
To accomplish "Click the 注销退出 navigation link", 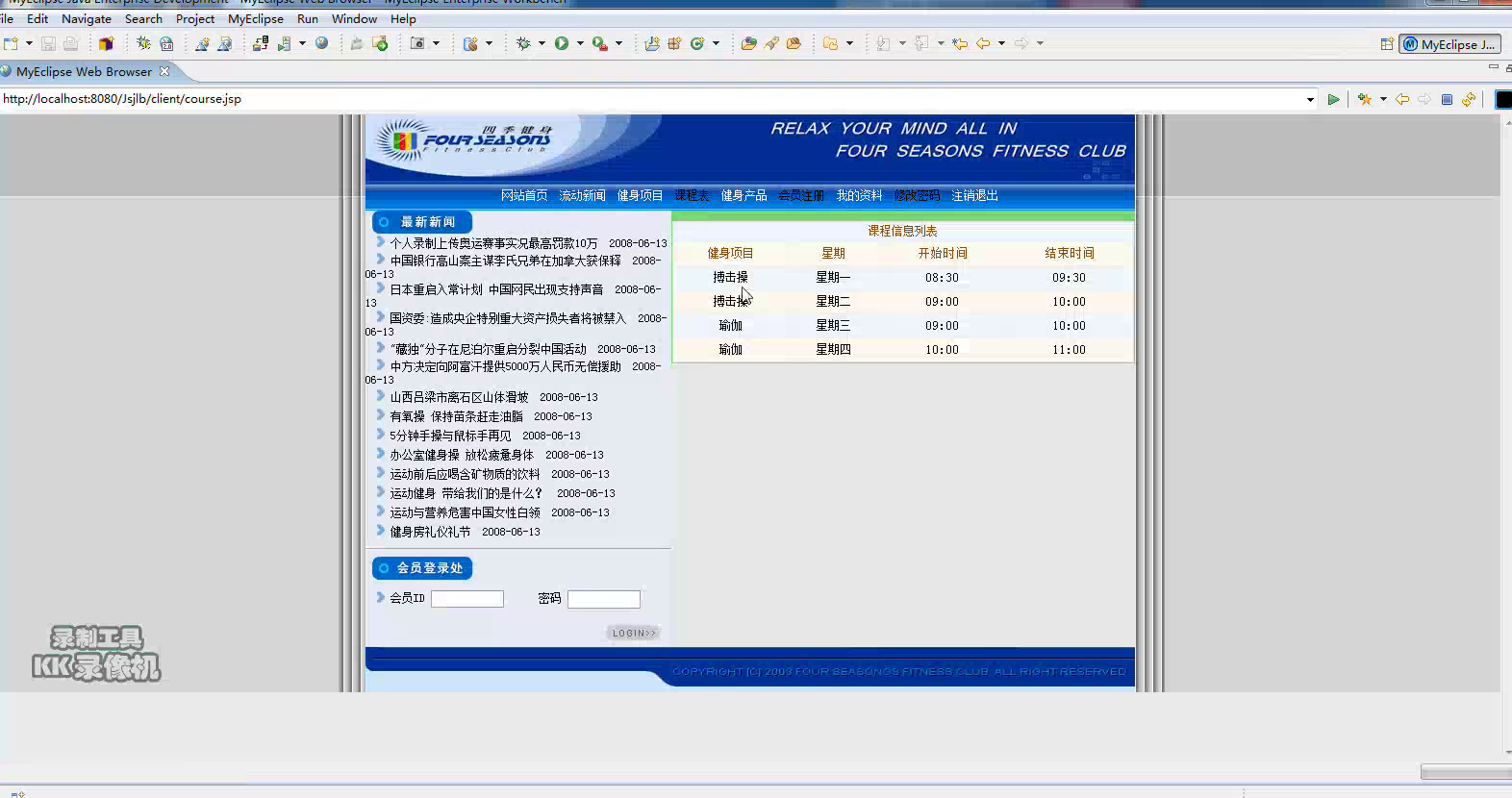I will [x=975, y=195].
